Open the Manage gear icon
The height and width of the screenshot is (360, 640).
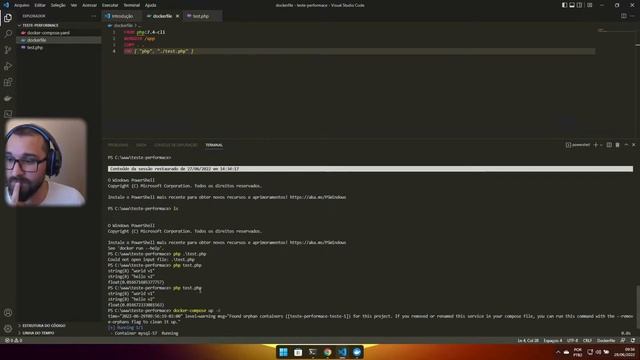tap(8, 329)
